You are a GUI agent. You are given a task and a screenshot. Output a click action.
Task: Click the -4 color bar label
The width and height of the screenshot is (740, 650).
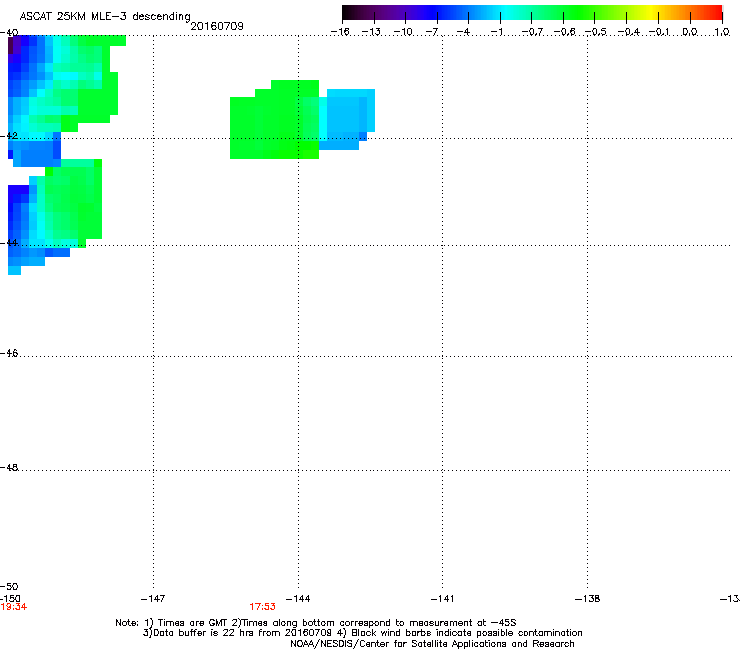click(463, 32)
